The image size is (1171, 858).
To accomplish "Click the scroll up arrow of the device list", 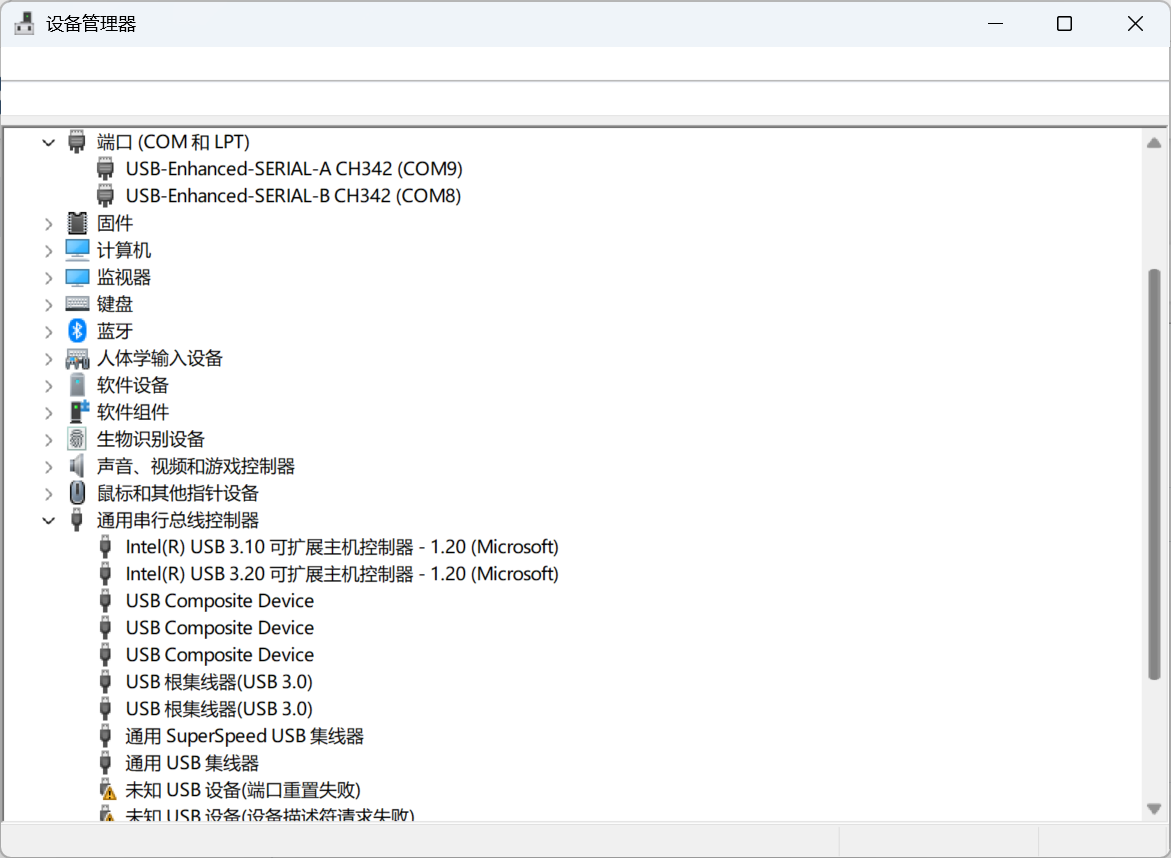I will click(1154, 143).
